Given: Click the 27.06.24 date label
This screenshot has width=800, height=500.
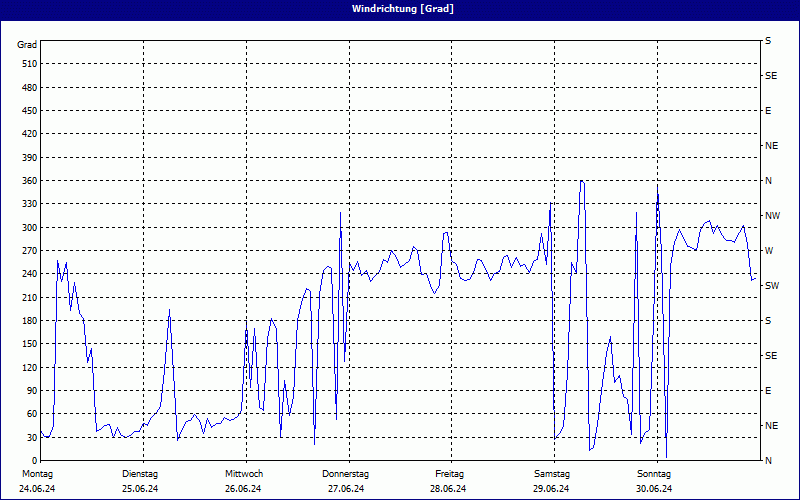Looking at the screenshot, I should point(346,488).
